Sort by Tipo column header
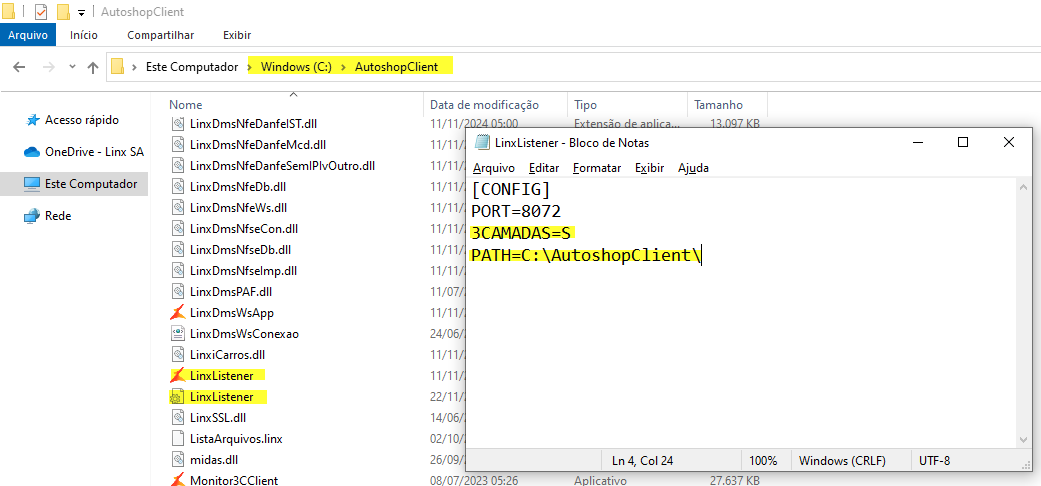This screenshot has width=1041, height=486. point(586,105)
